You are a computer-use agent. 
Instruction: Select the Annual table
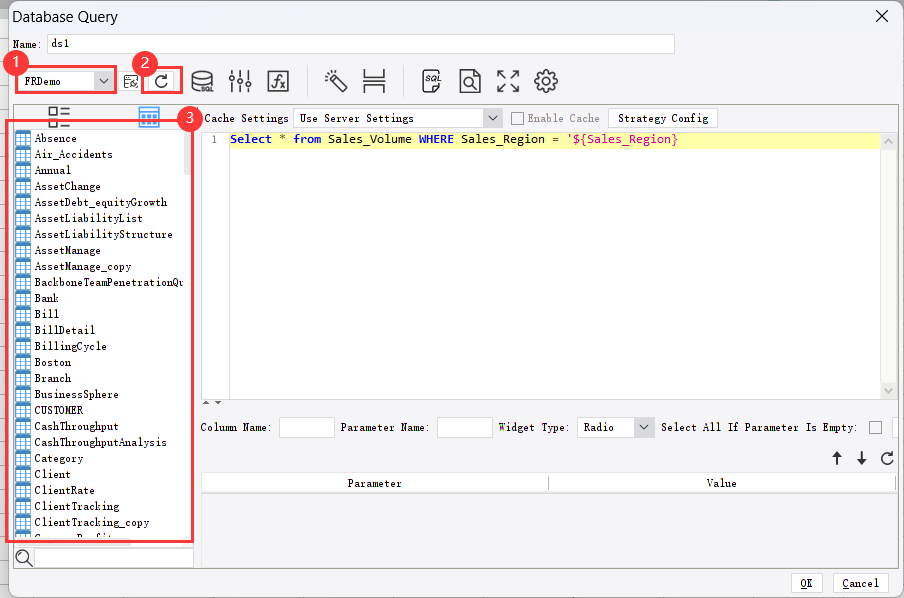click(x=52, y=171)
